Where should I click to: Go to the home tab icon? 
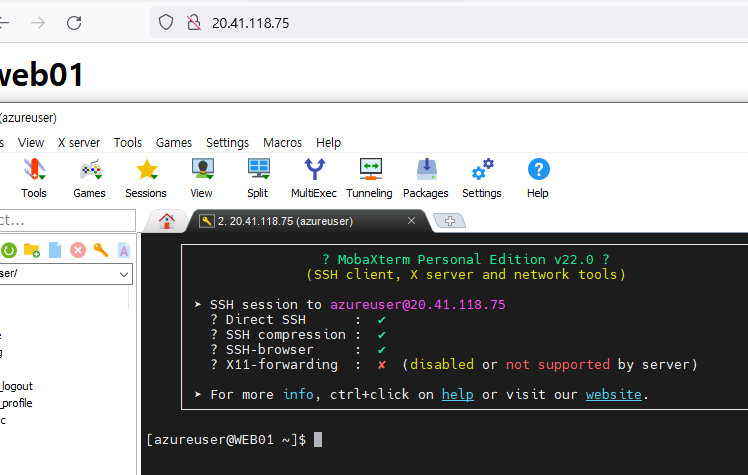tap(166, 221)
